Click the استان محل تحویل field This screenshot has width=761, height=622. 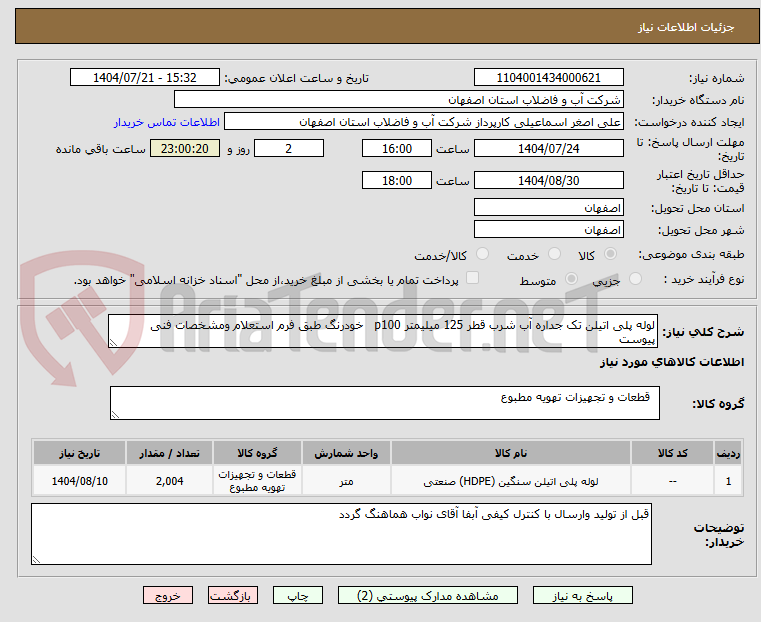[x=548, y=208]
